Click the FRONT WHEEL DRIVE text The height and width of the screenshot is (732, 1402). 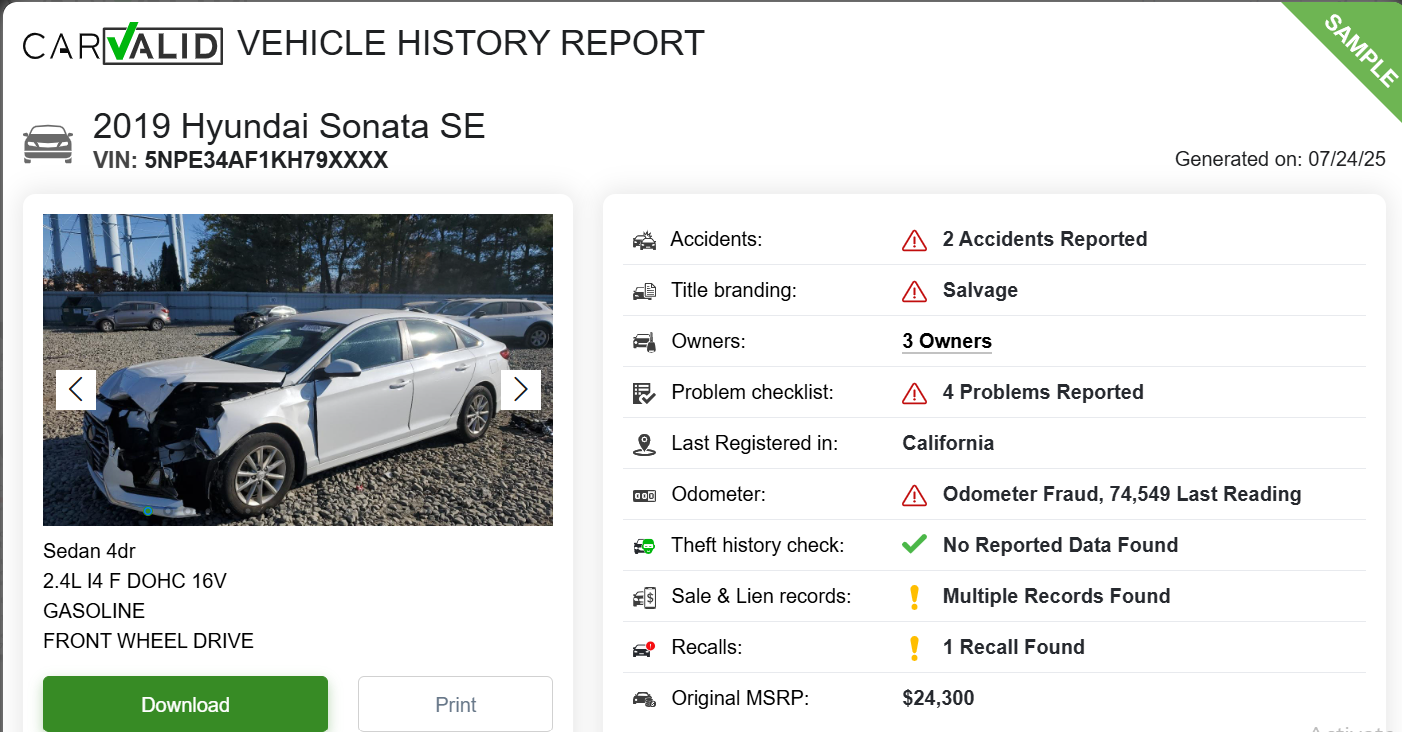tap(148, 641)
